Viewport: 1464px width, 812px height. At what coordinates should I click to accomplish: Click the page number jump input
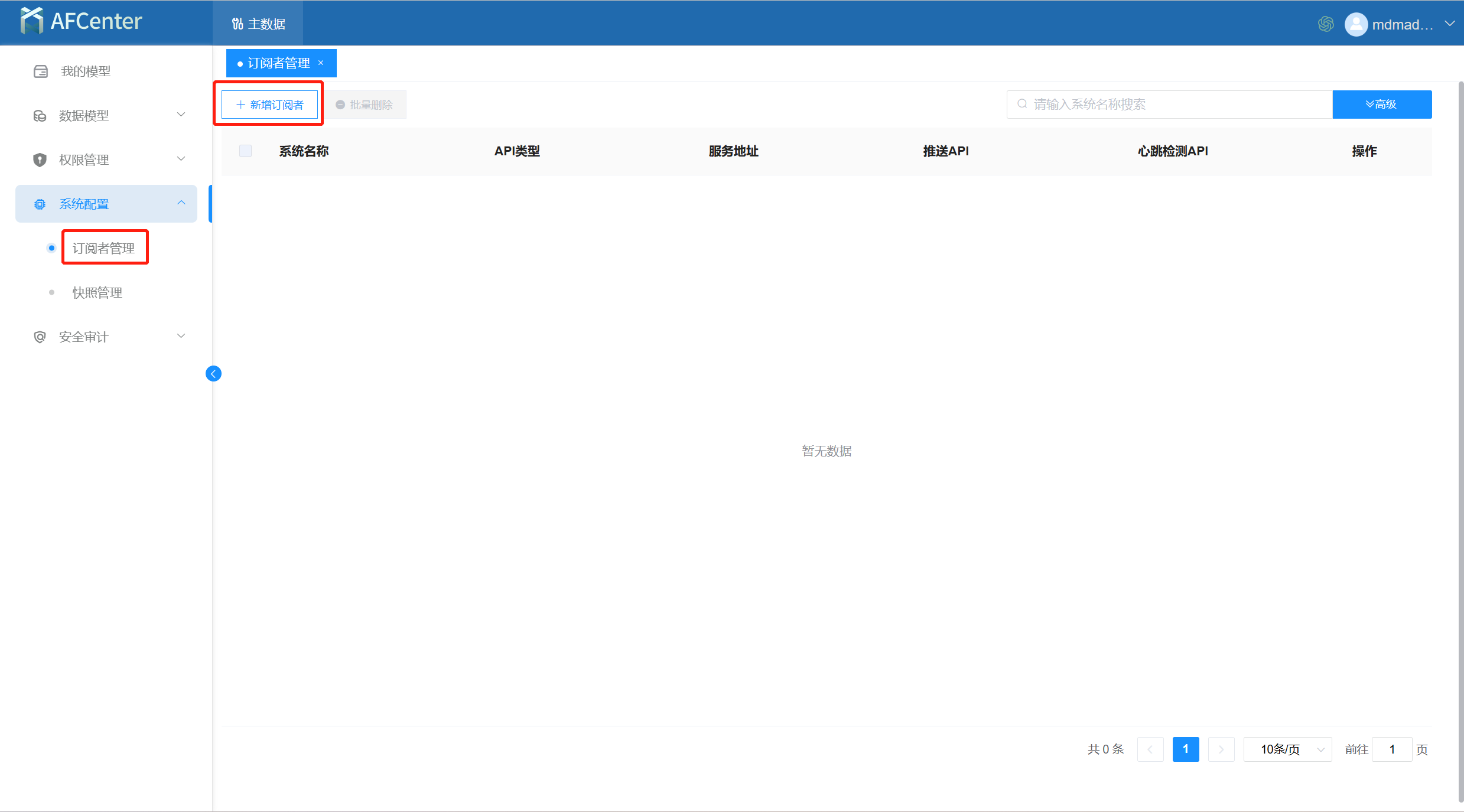coord(1391,749)
